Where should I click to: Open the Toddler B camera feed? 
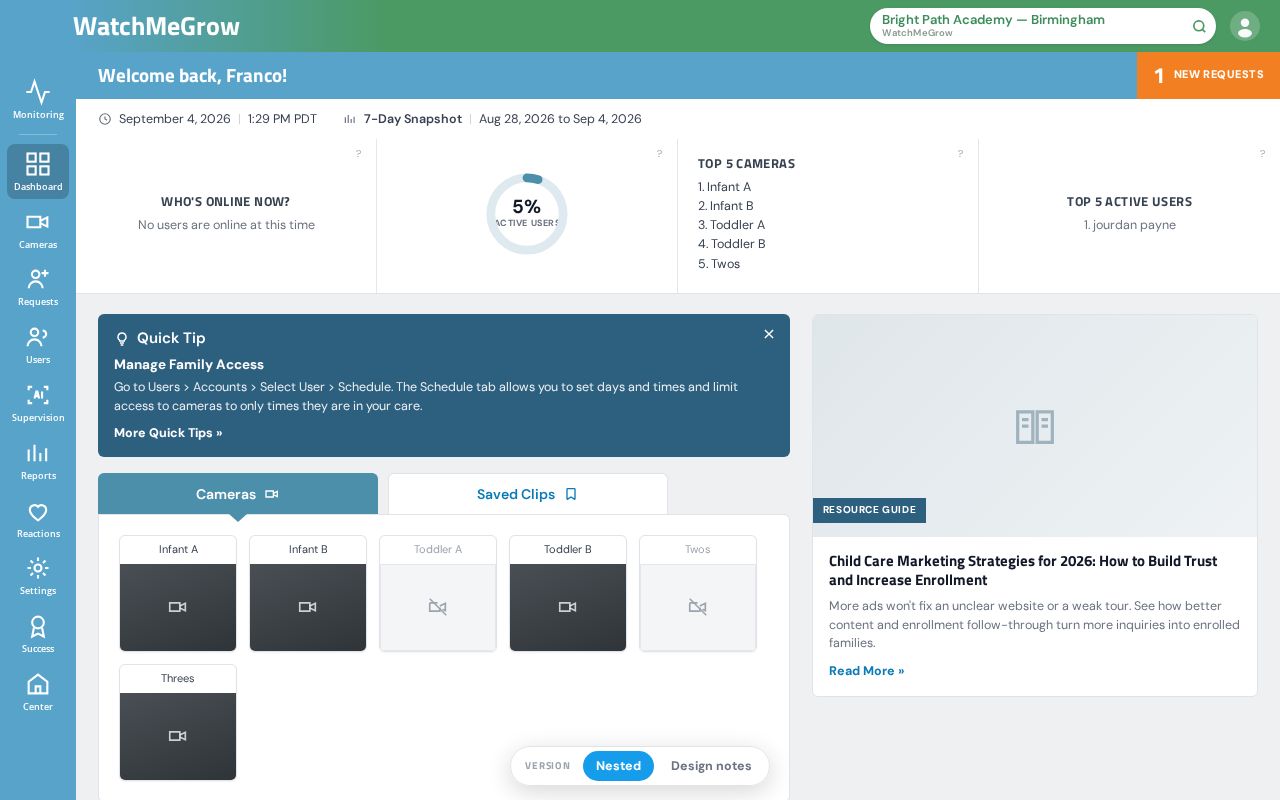[x=568, y=593]
